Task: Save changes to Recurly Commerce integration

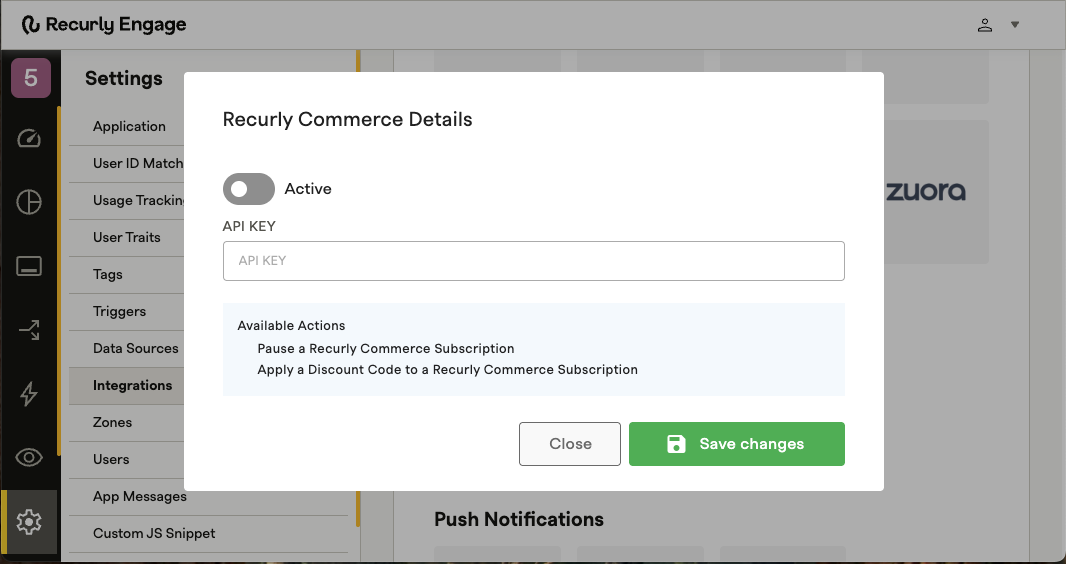Action: (736, 444)
